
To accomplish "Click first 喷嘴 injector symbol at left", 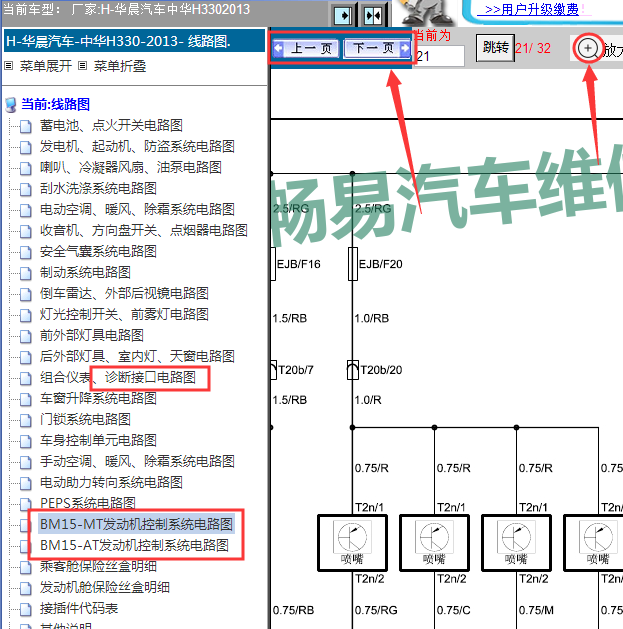I will tap(352, 543).
